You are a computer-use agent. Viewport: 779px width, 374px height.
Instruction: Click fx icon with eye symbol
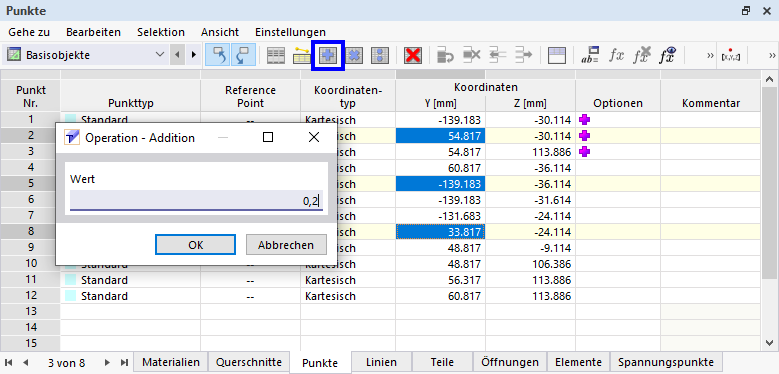click(x=668, y=55)
